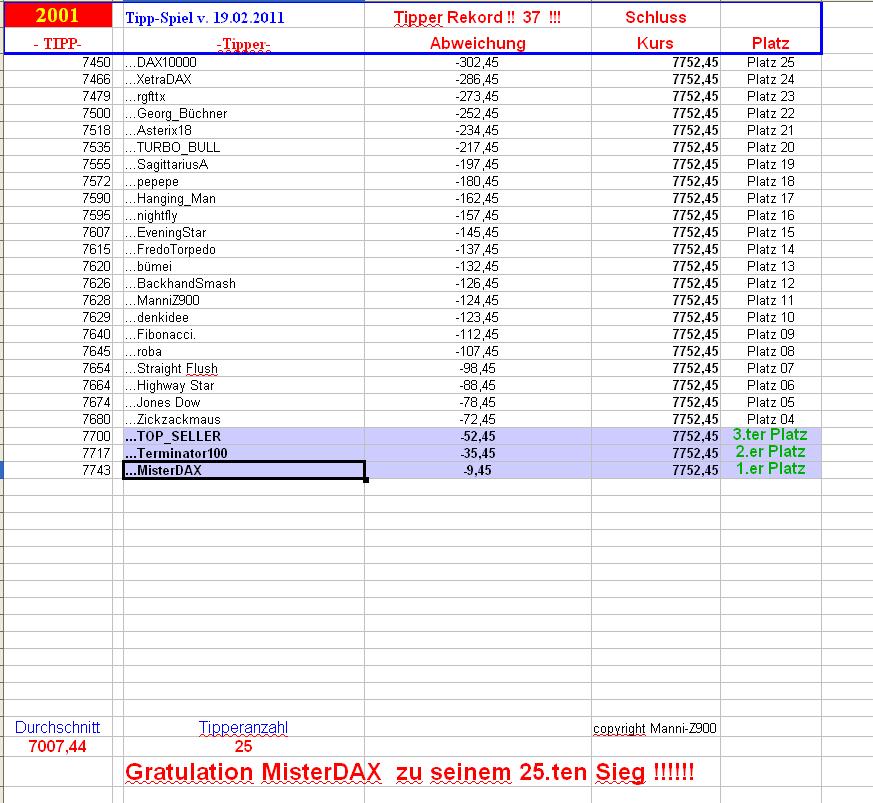Click the TURBO_BULL name cell
873x803 pixels.
[243, 148]
